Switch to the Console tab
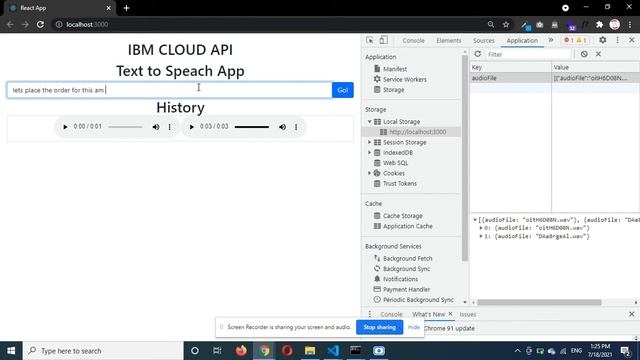Image resolution: width=640 pixels, height=360 pixels. tap(413, 40)
